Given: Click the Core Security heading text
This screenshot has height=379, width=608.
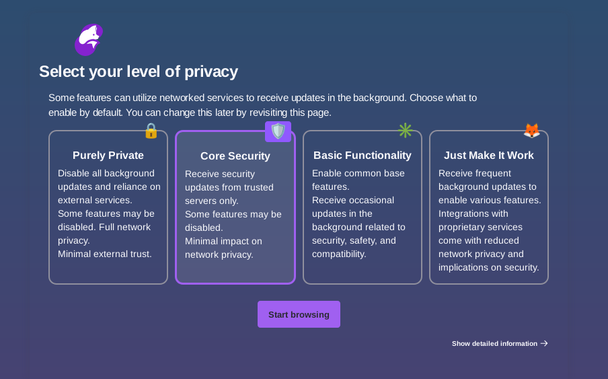Looking at the screenshot, I should [235, 156].
